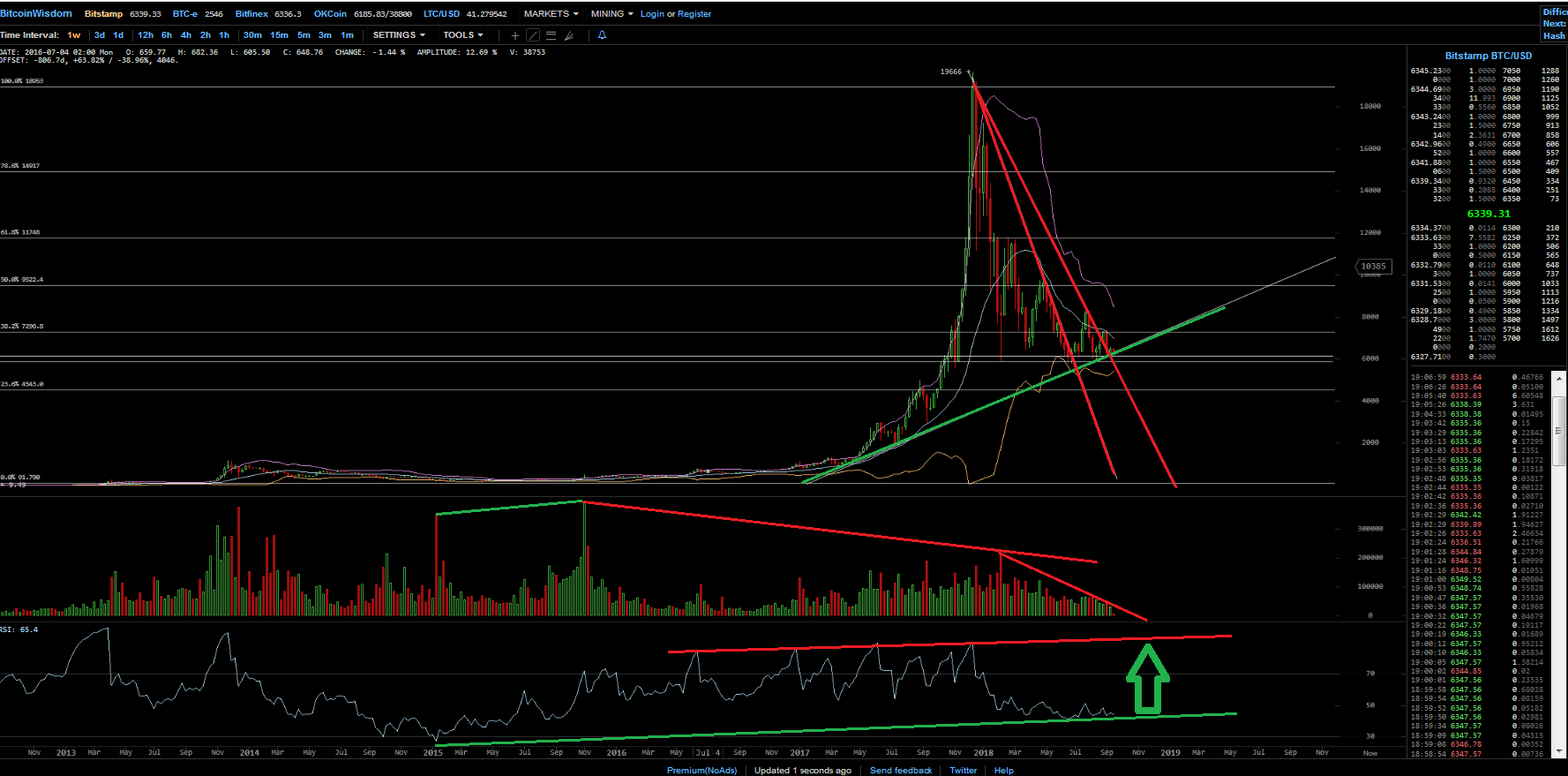Screen dimensions: 1568x776
Task: Set time interval to 4h
Action: [x=186, y=35]
